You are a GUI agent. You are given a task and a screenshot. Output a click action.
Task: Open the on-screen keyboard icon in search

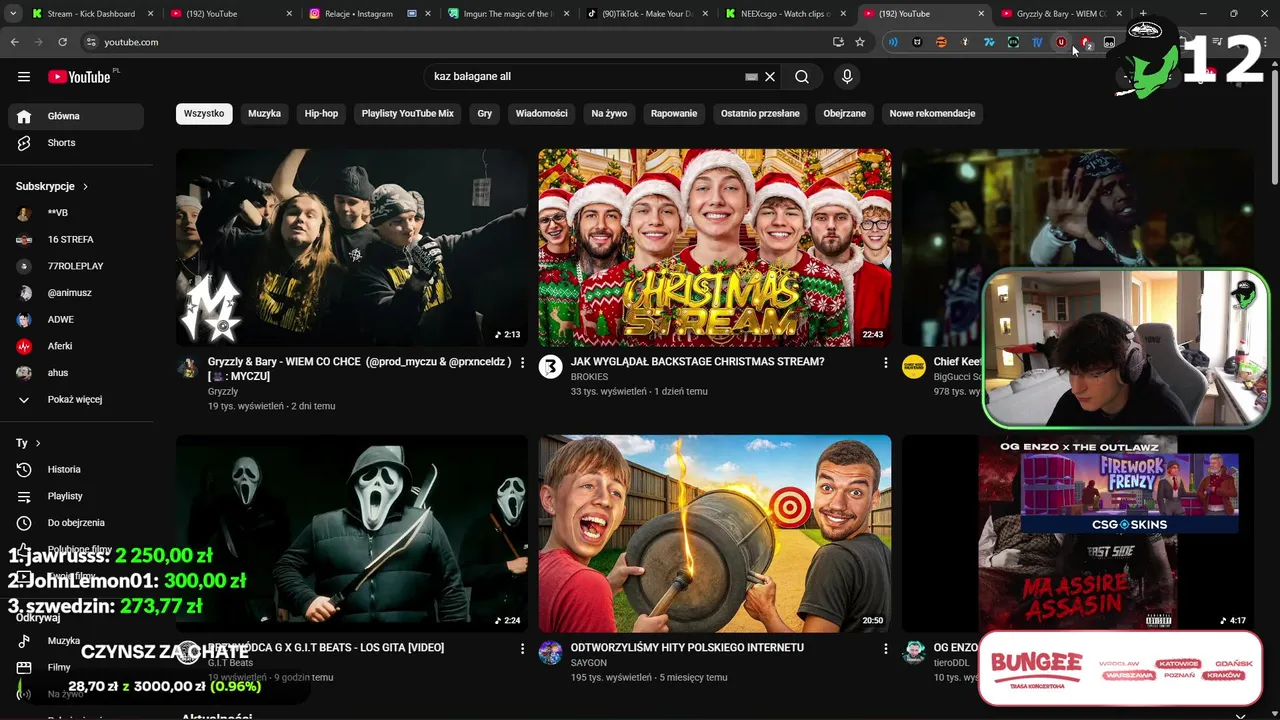point(751,77)
